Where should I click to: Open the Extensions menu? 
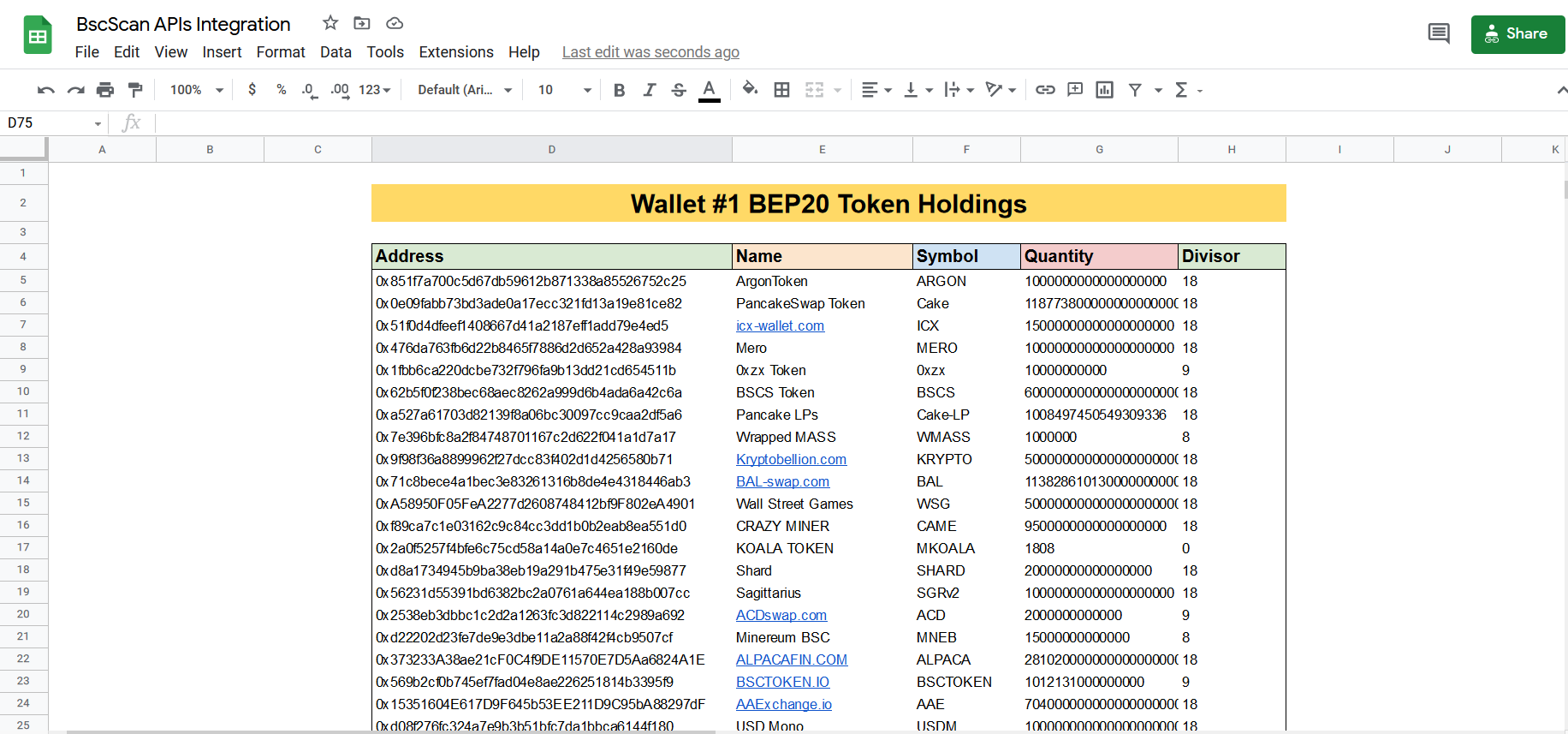point(455,52)
